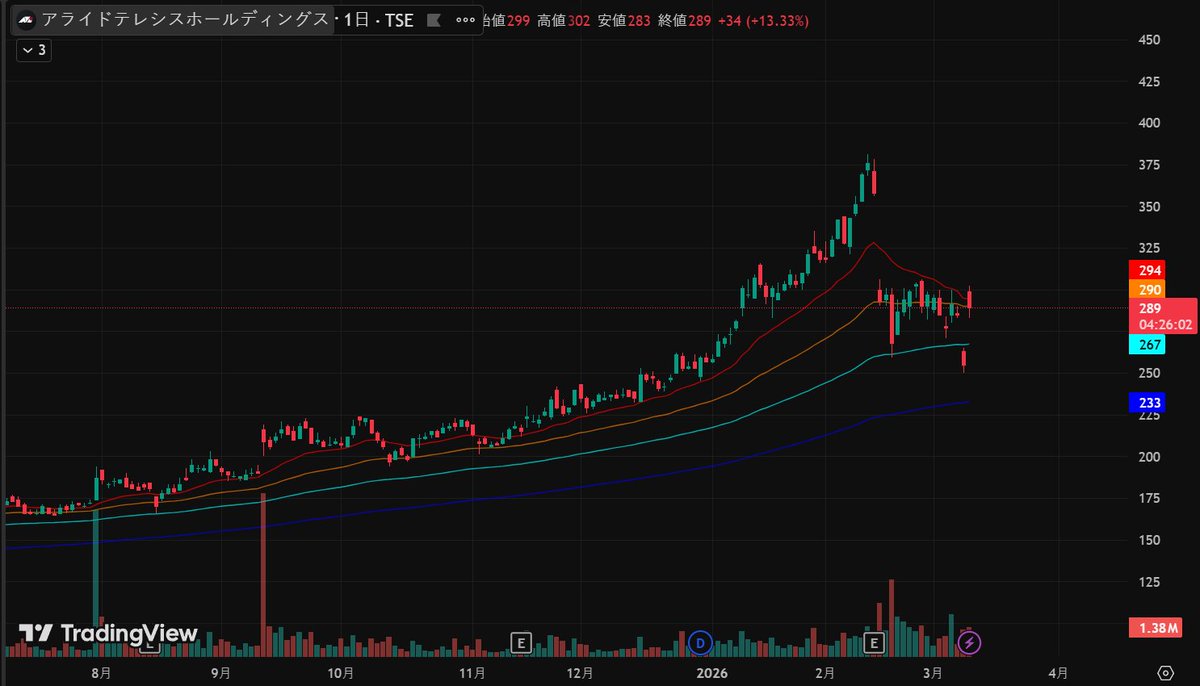Click the 450 price axis label
The image size is (1200, 686).
click(1149, 40)
